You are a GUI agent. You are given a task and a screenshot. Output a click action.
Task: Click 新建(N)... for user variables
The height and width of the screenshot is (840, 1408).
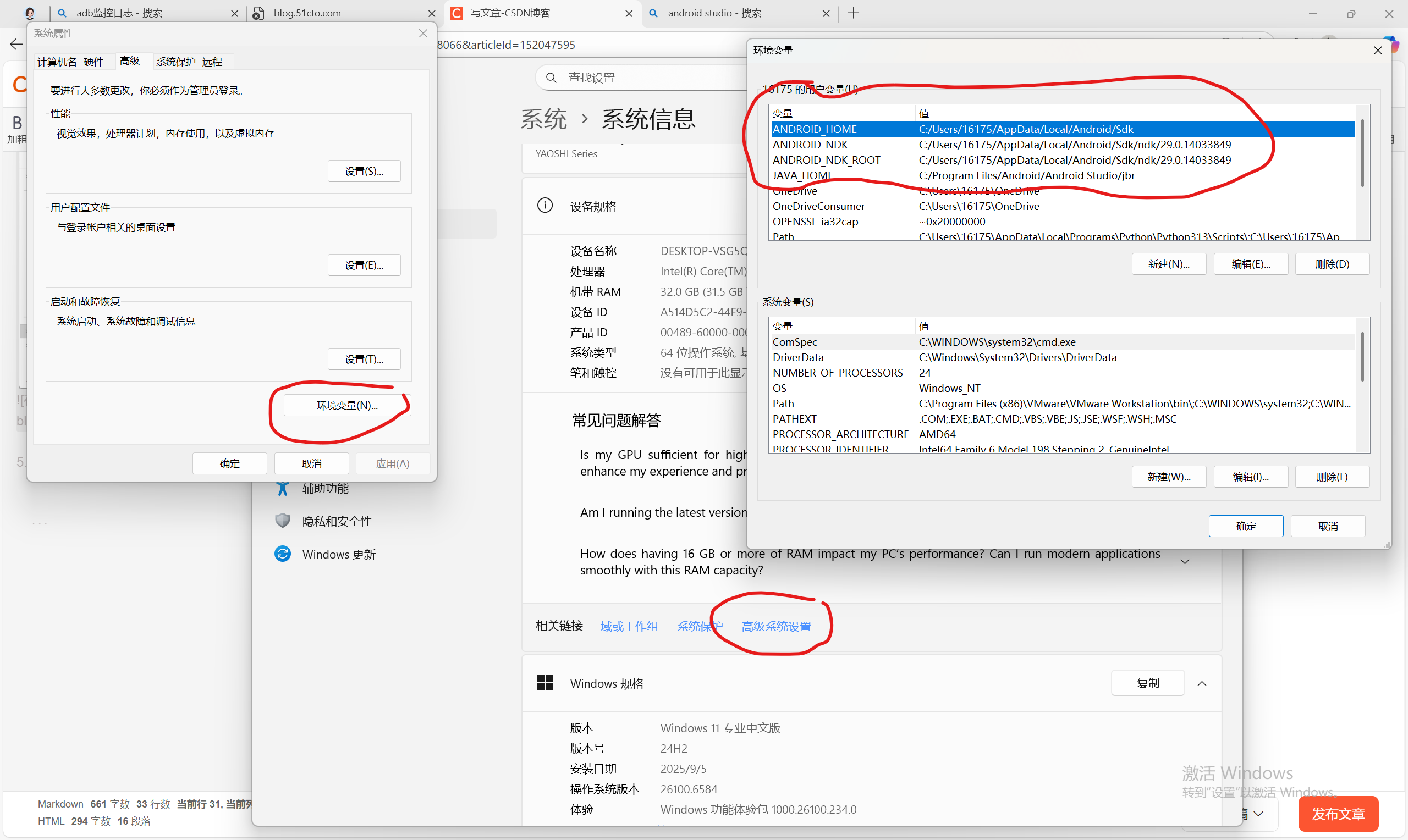click(x=1169, y=264)
